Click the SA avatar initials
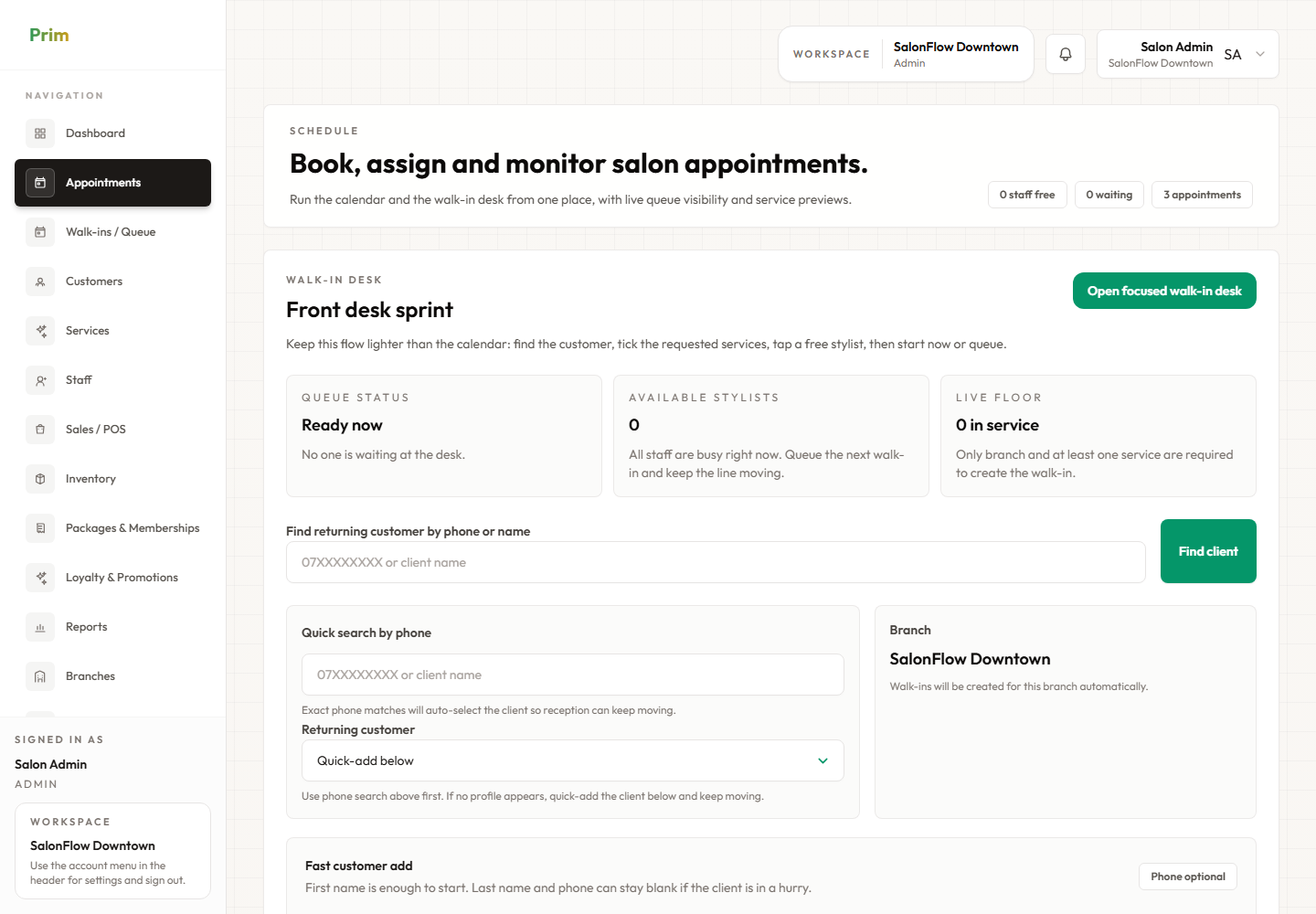Viewport: 1316px width, 914px height. (1233, 55)
